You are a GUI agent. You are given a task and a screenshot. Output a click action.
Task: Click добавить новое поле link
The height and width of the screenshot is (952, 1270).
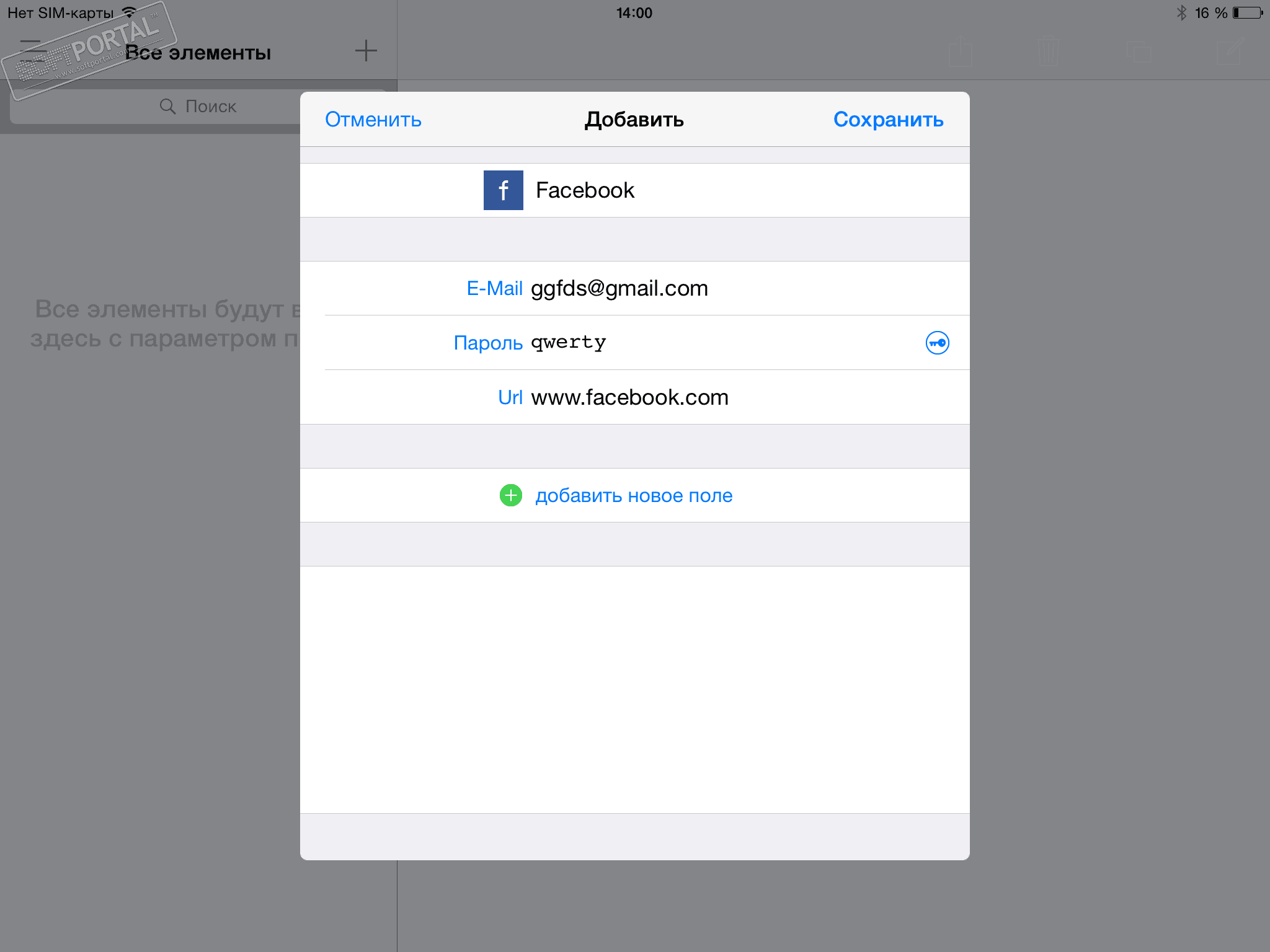point(634,496)
